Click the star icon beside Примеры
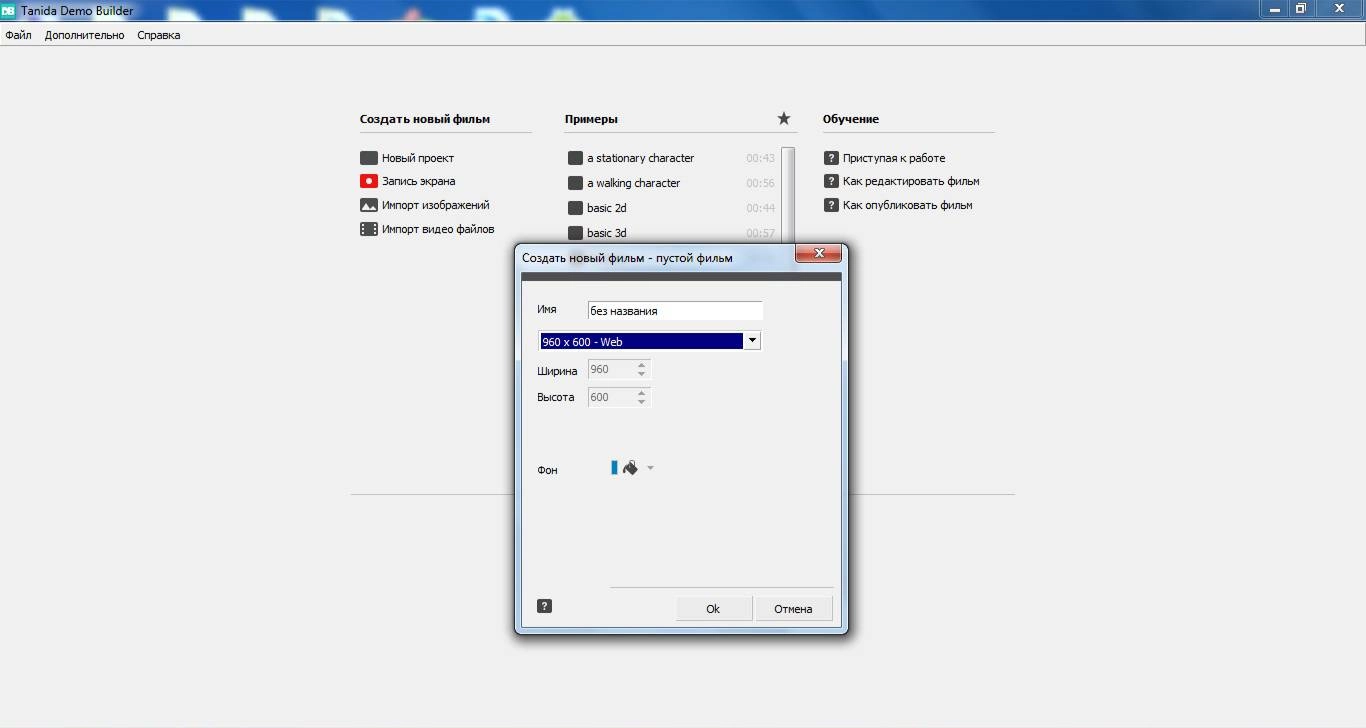This screenshot has width=1366, height=728. point(784,118)
